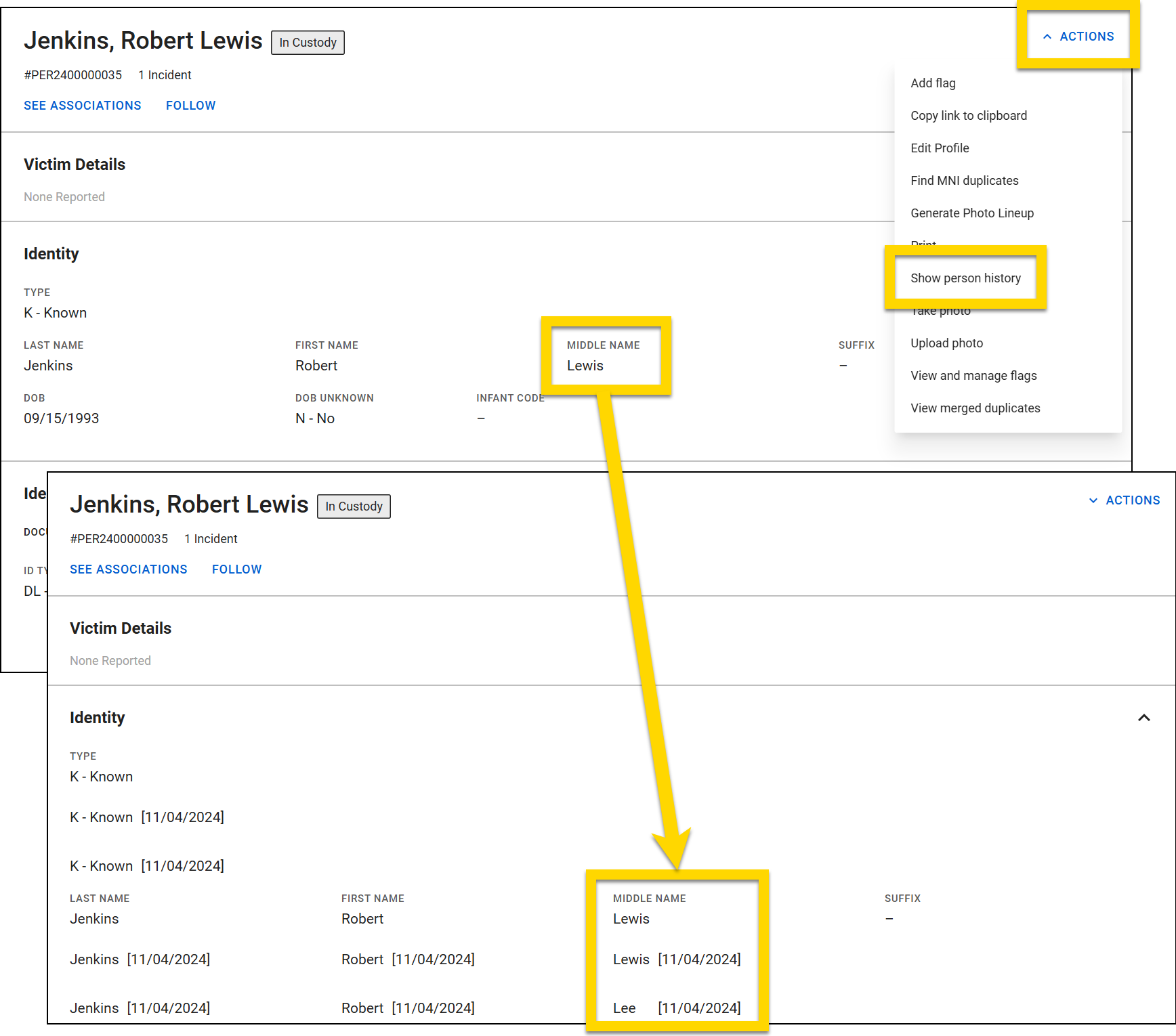The image size is (1176, 1036).
Task: Select the Print action
Action: pyautogui.click(x=923, y=244)
